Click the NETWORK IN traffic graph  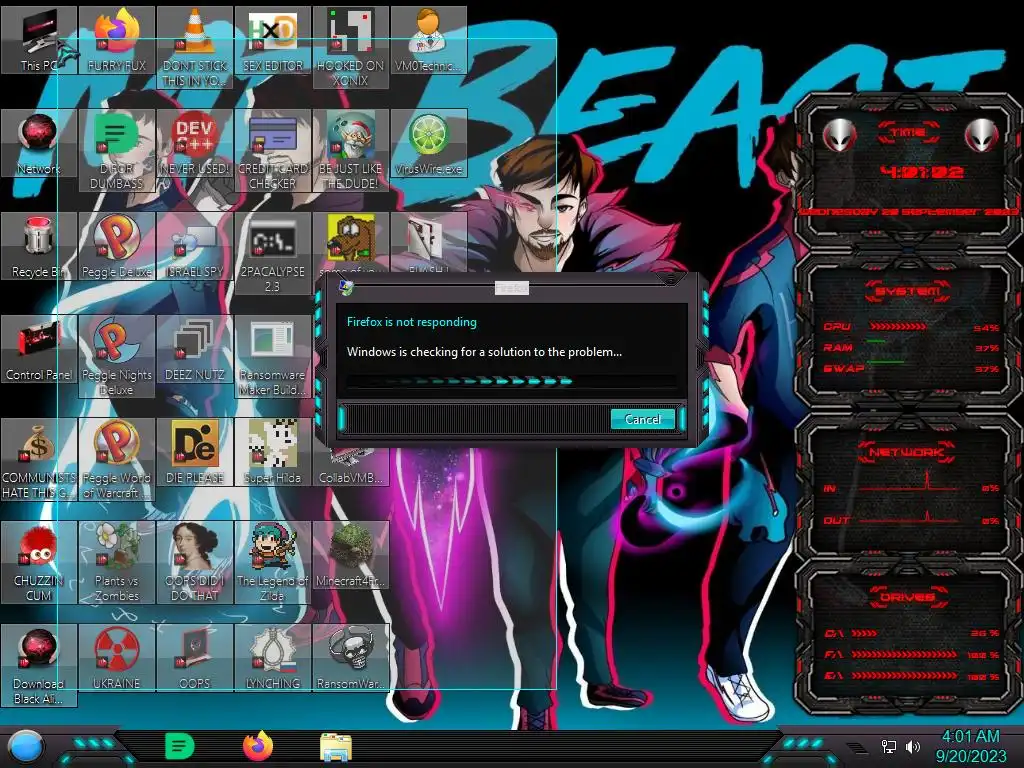click(911, 483)
